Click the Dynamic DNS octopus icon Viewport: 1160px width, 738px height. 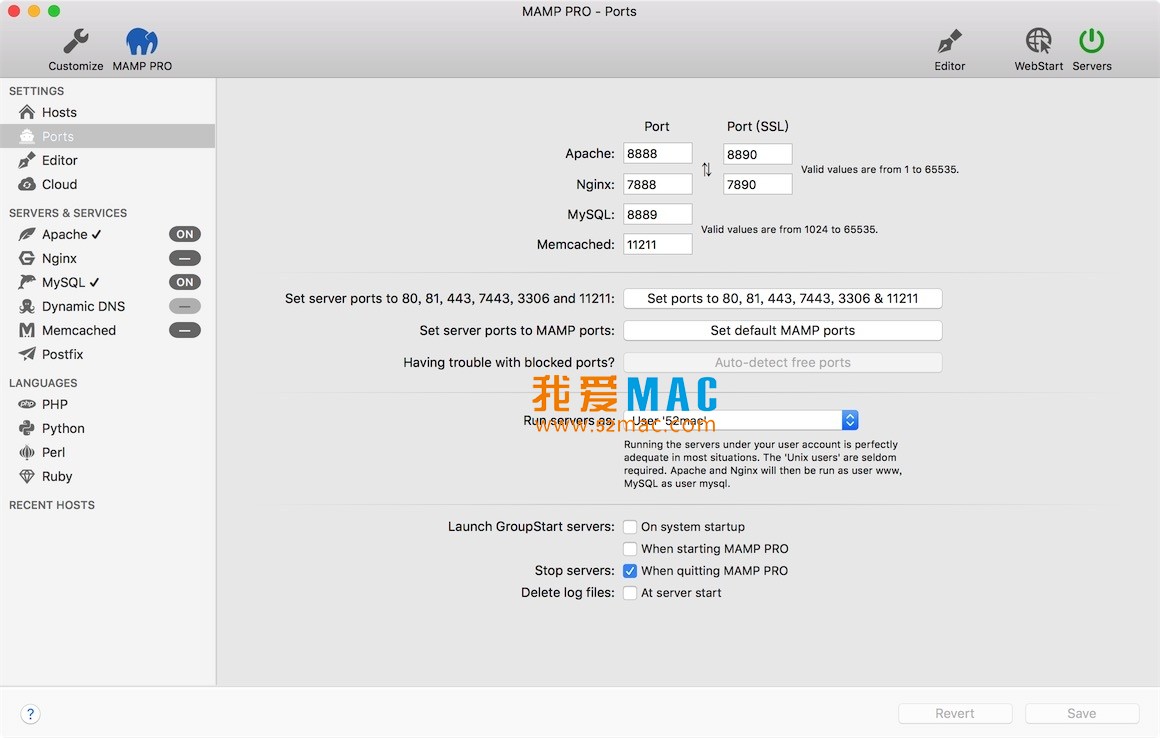tap(27, 306)
